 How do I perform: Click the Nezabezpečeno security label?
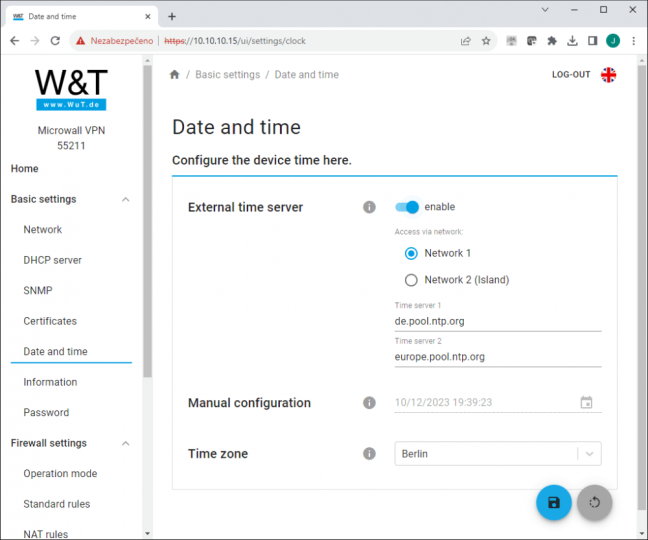[122, 40]
